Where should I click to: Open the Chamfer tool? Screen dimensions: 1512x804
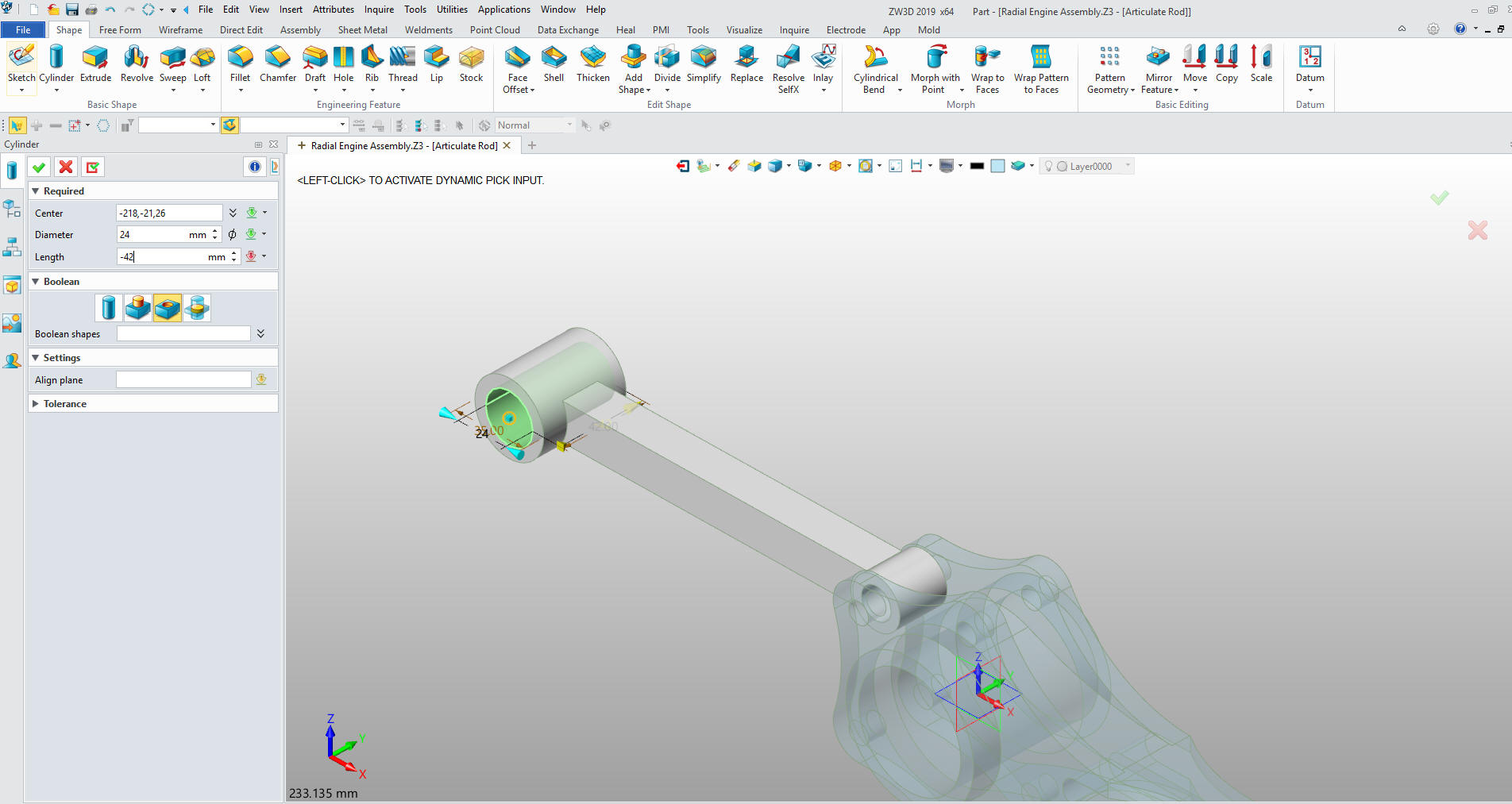coord(277,64)
